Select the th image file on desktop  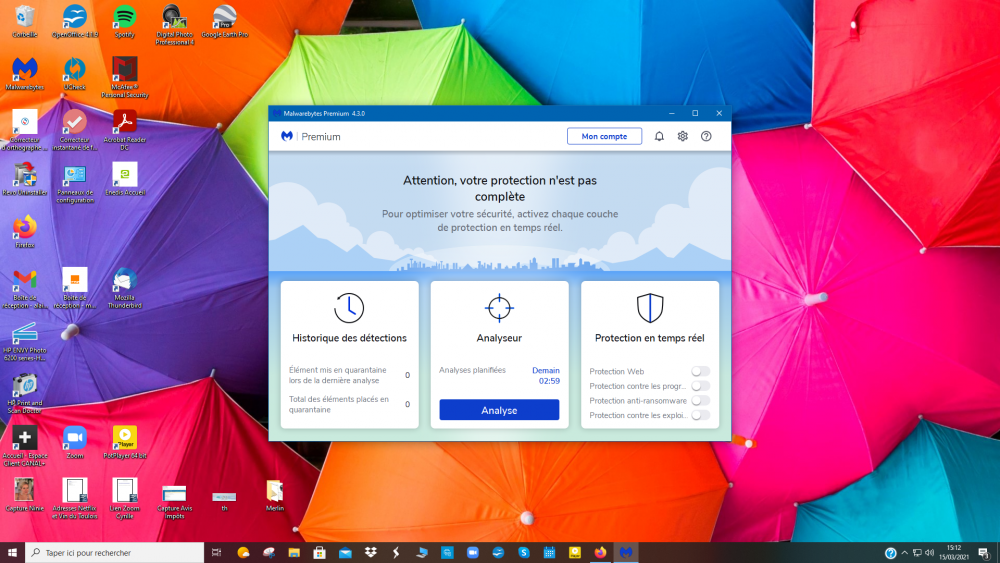click(224, 501)
